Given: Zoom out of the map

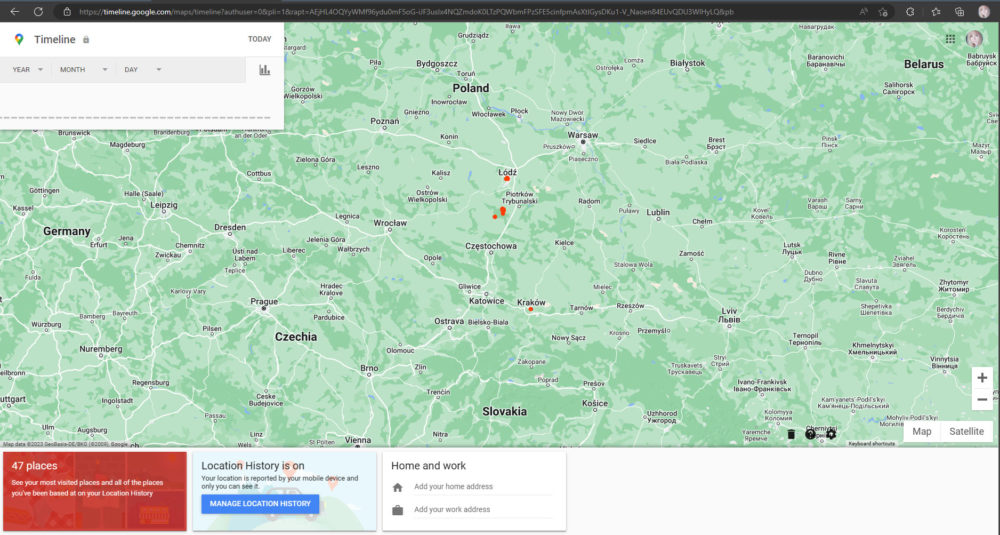Looking at the screenshot, I should (x=982, y=400).
